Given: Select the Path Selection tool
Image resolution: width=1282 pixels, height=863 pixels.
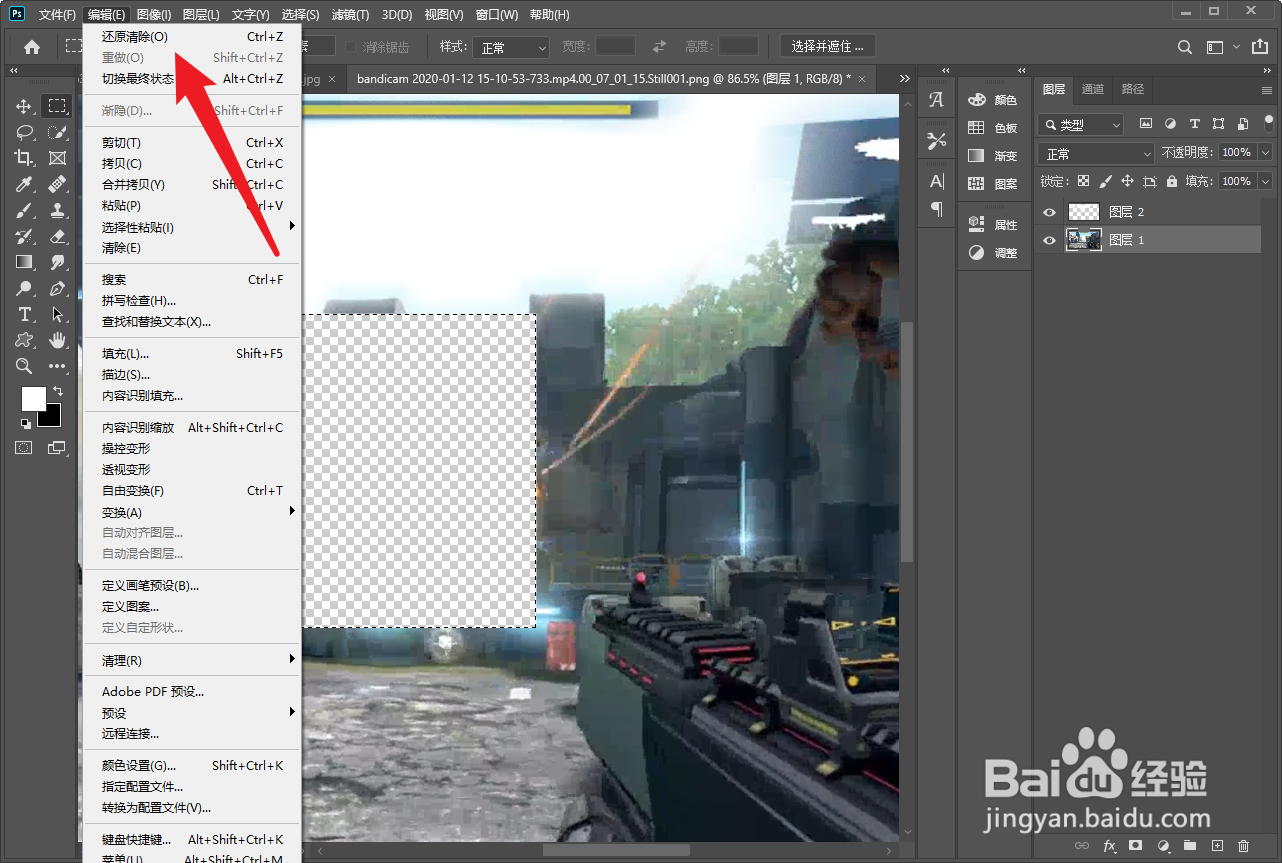Looking at the screenshot, I should click(57, 314).
